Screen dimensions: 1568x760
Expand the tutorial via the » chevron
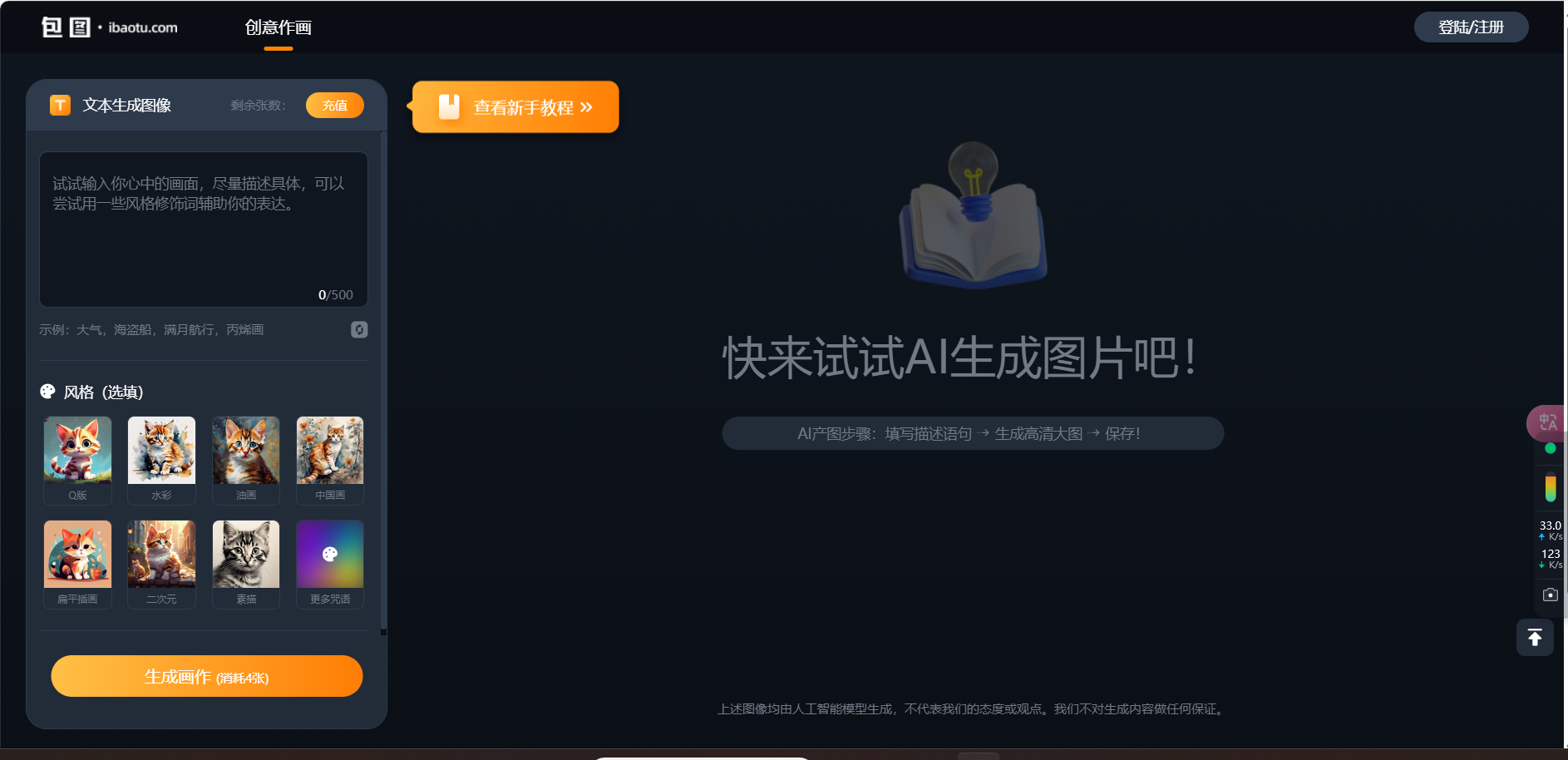click(588, 107)
